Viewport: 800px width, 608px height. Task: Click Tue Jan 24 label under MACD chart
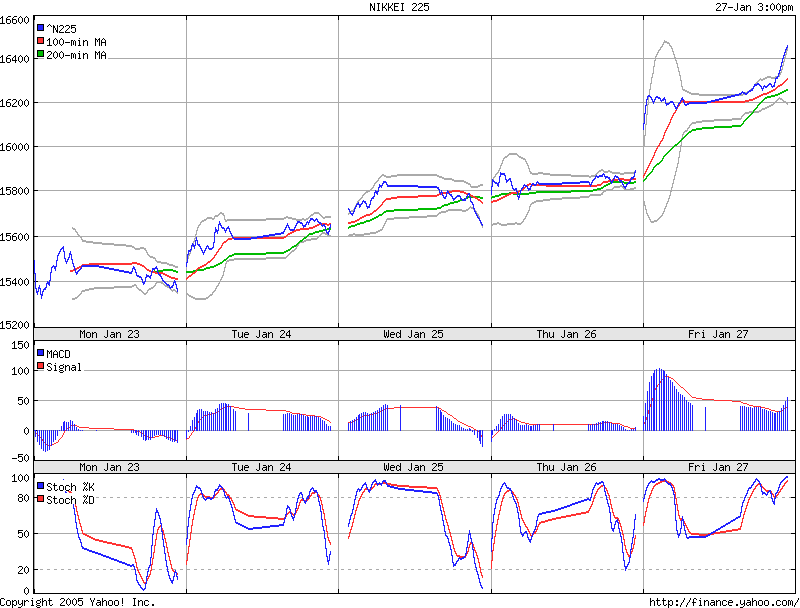tap(261, 467)
